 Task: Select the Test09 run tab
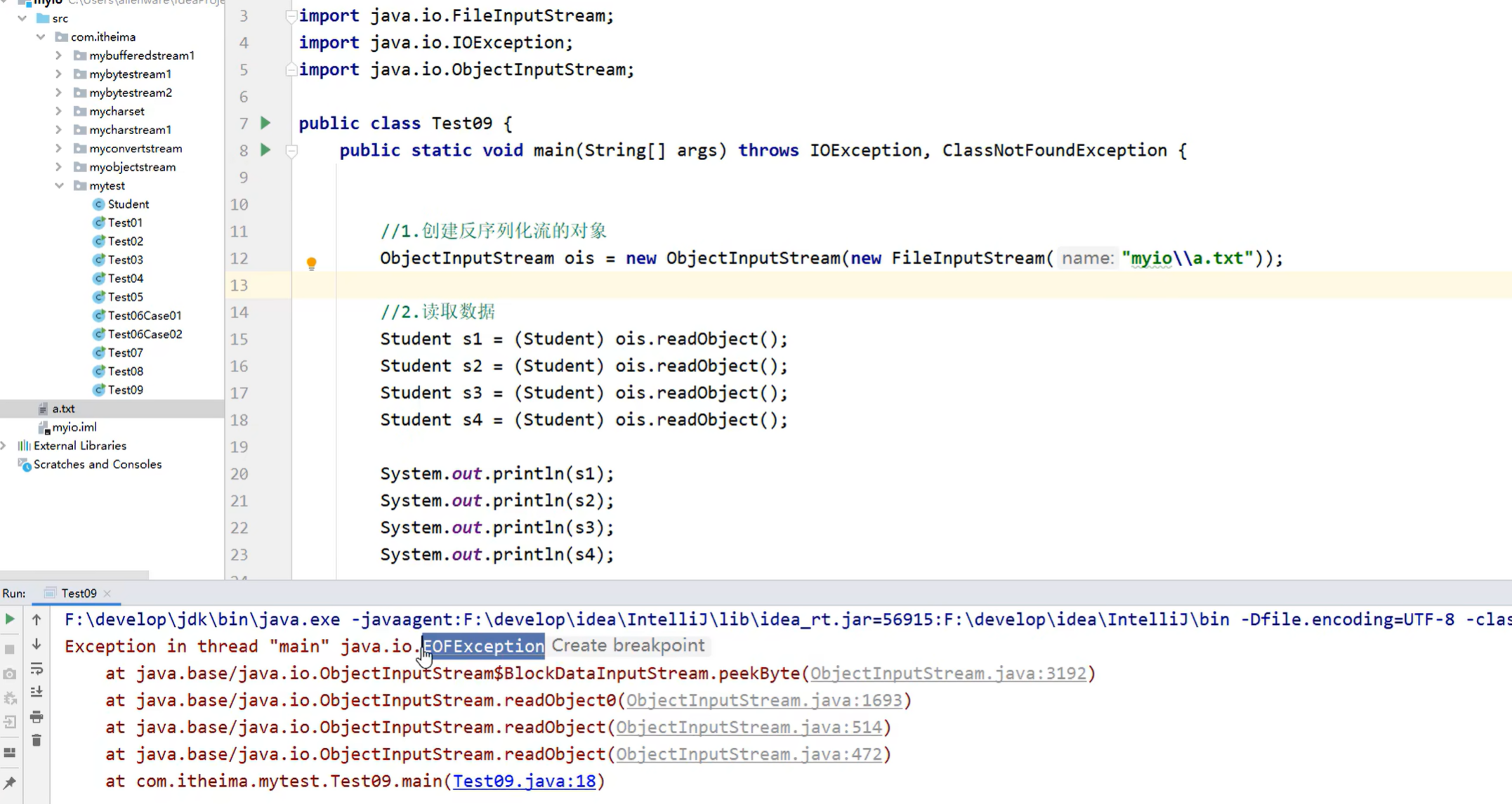(x=78, y=593)
